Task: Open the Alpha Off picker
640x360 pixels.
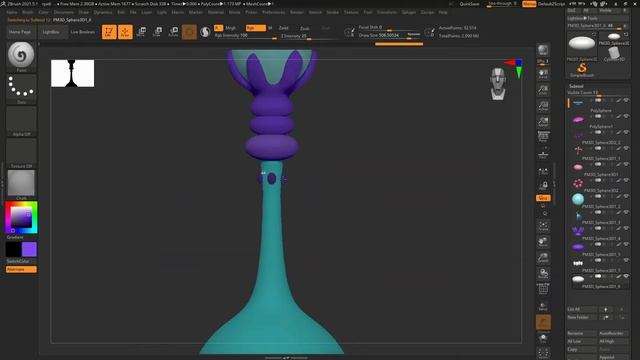Action: [21, 120]
